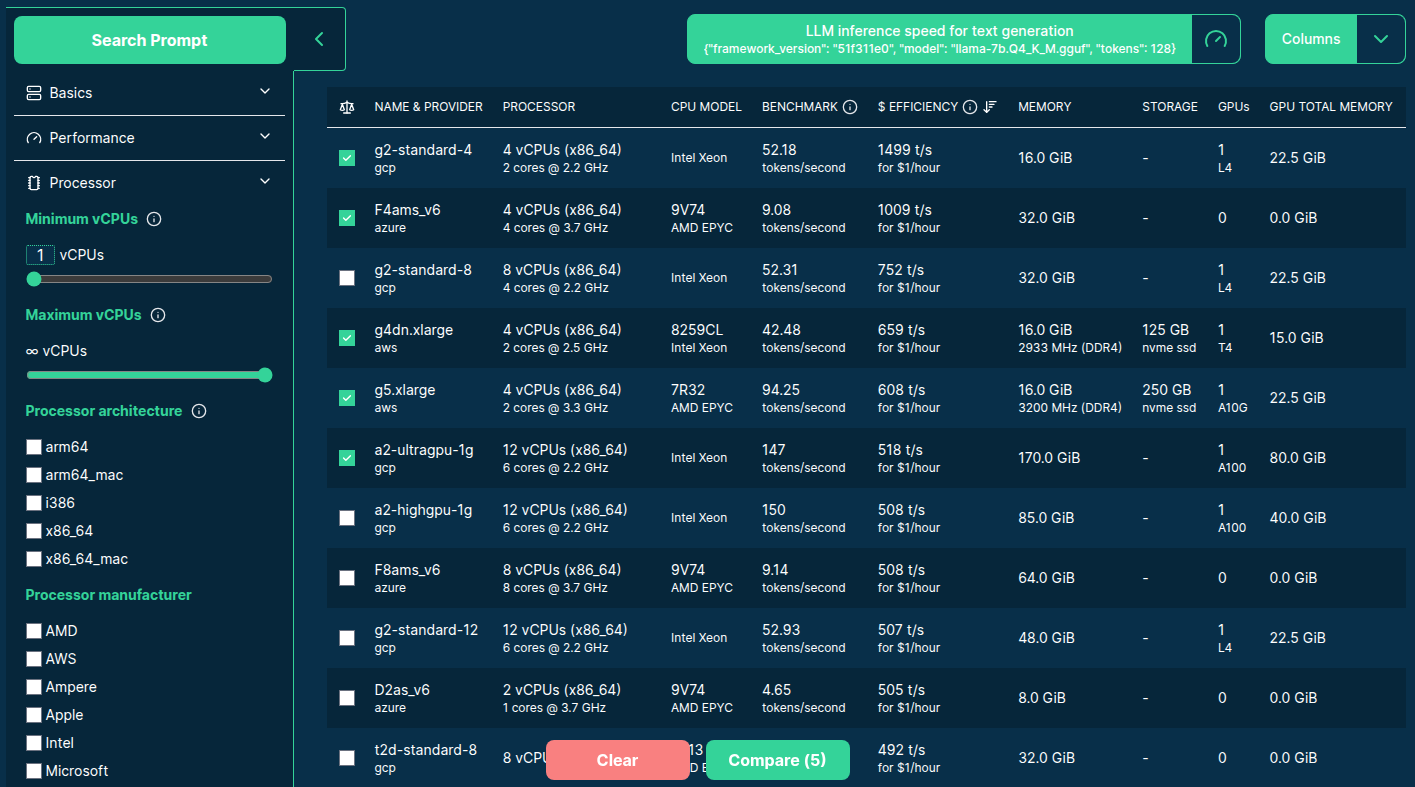1415x787 pixels.
Task: Click info icon next to Processor architecture
Action: (199, 411)
